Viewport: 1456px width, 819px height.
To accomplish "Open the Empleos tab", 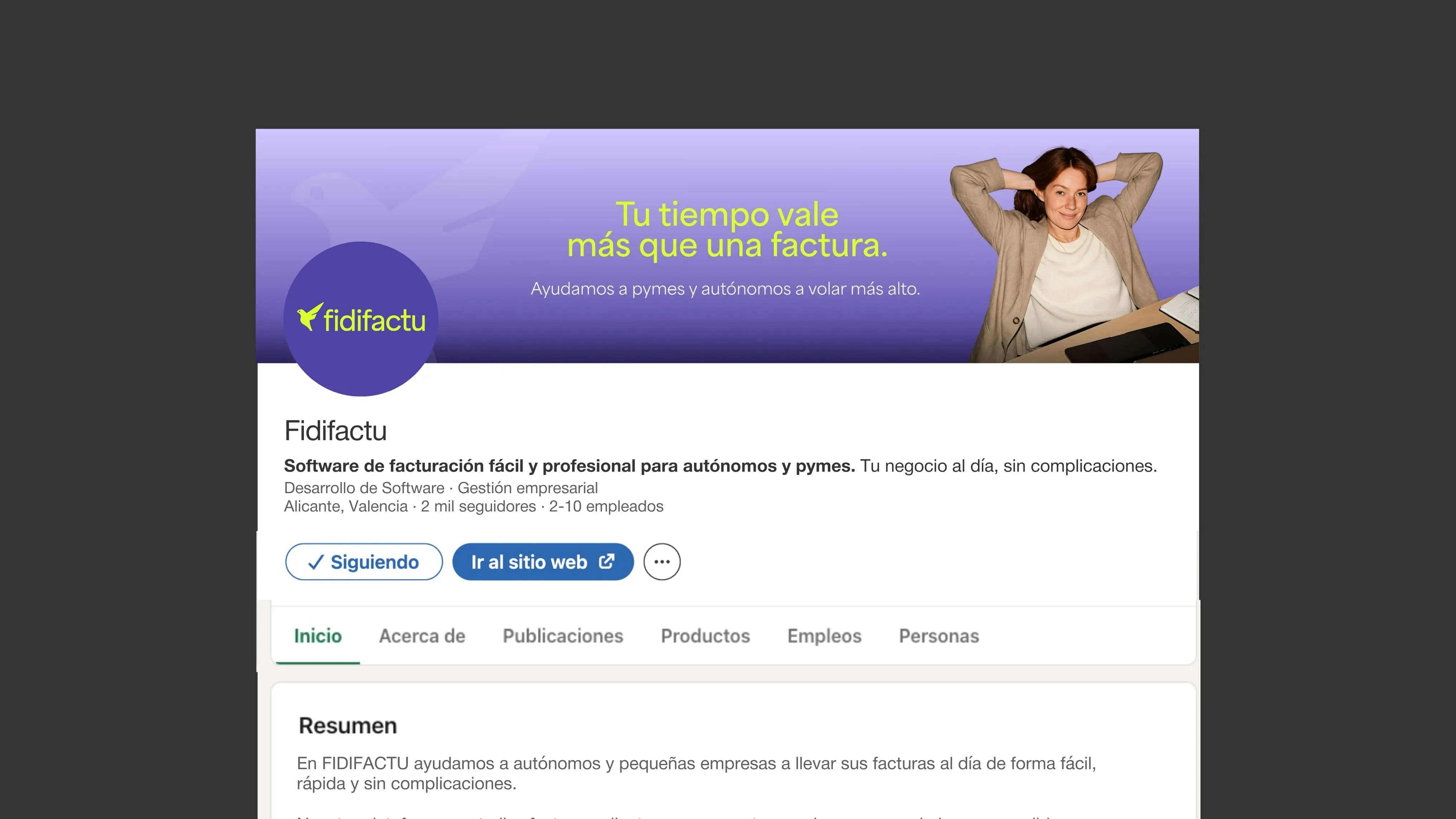I will tap(824, 636).
